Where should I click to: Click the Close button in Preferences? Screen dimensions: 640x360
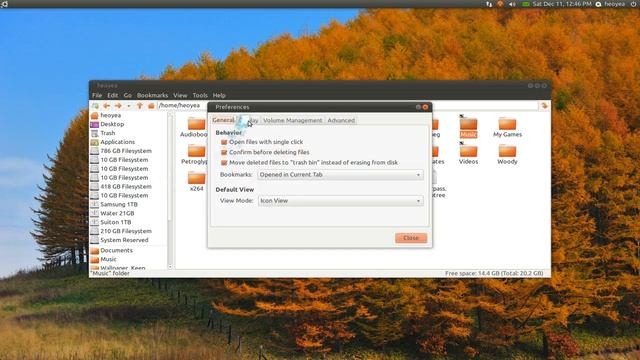tap(411, 238)
